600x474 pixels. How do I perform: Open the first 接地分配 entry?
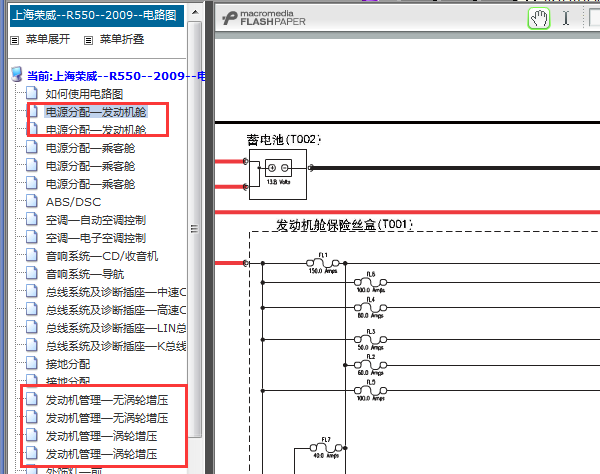coord(68,364)
